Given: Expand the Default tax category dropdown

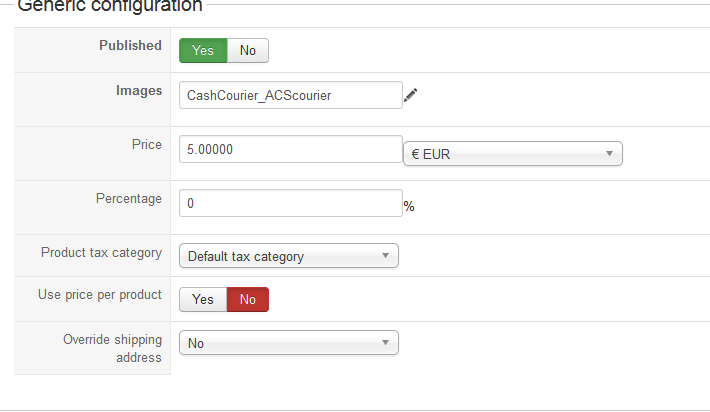Looking at the screenshot, I should [289, 256].
